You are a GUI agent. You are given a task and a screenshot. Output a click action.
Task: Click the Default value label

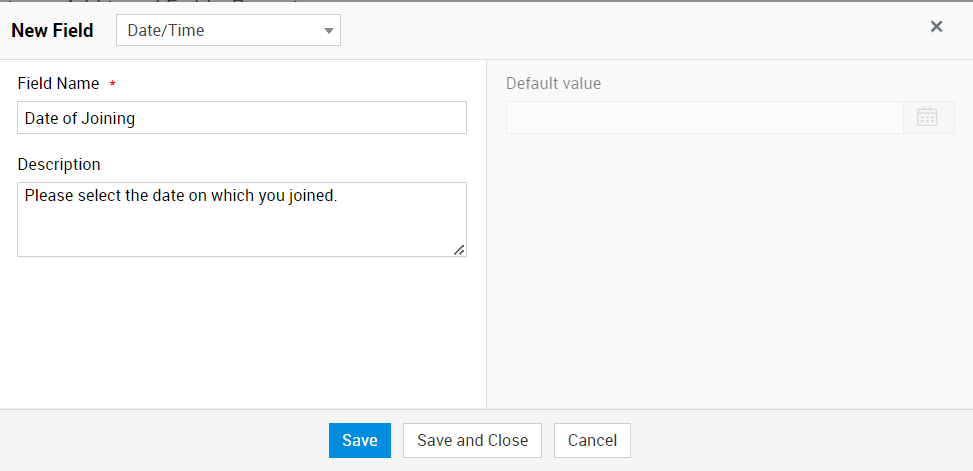pos(553,84)
